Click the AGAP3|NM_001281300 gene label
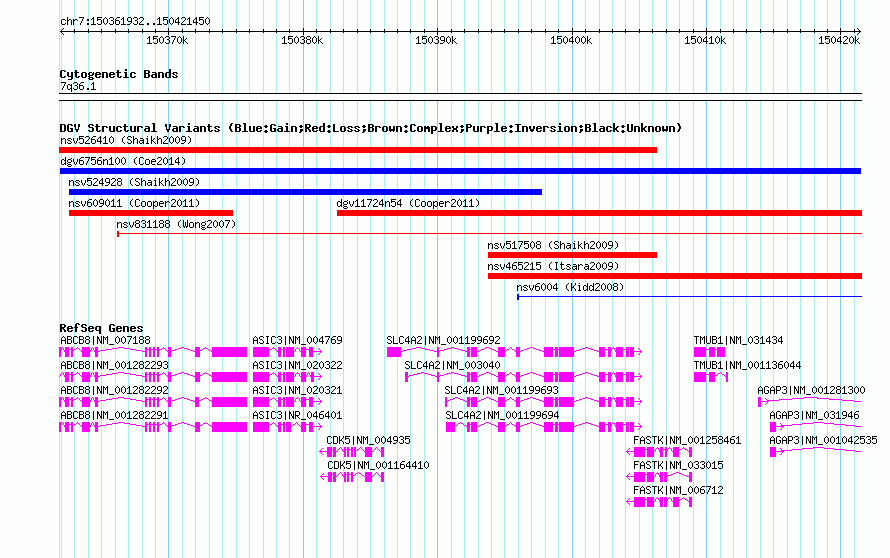Image resolution: width=890 pixels, height=558 pixels. coord(811,391)
